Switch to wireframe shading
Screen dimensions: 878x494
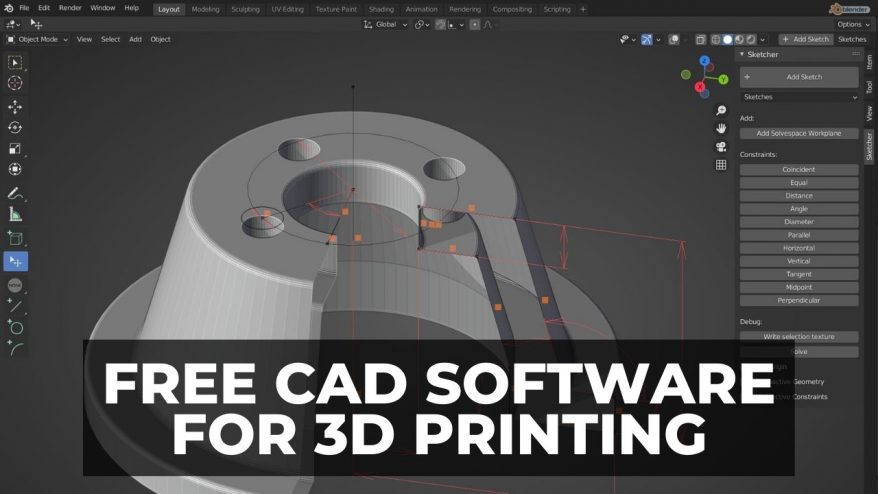tap(716, 39)
